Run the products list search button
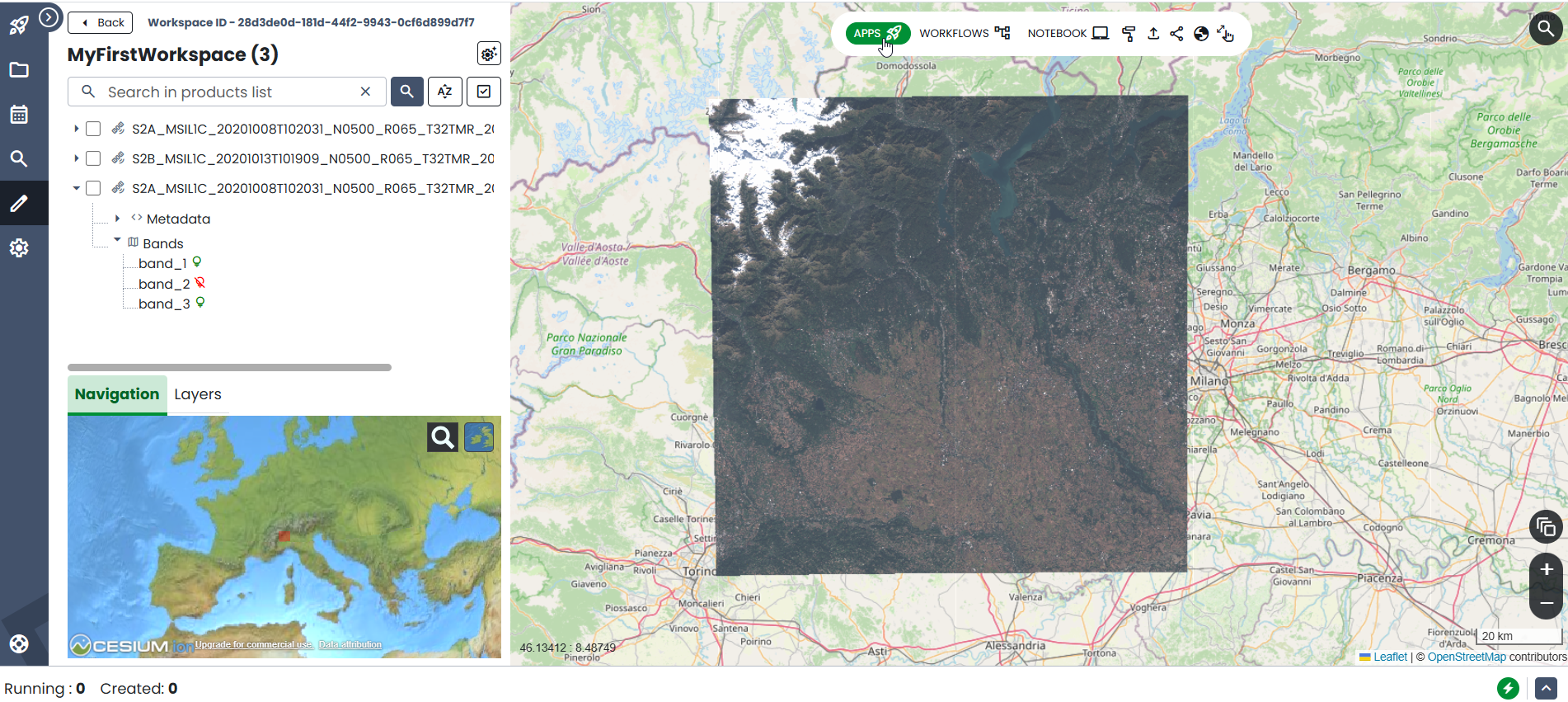Viewport: 1568px width, 702px height. tap(407, 92)
